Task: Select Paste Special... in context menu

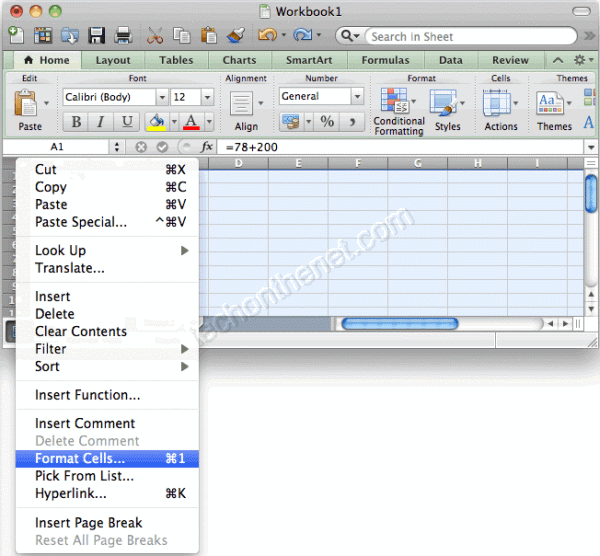Action: click(x=81, y=222)
